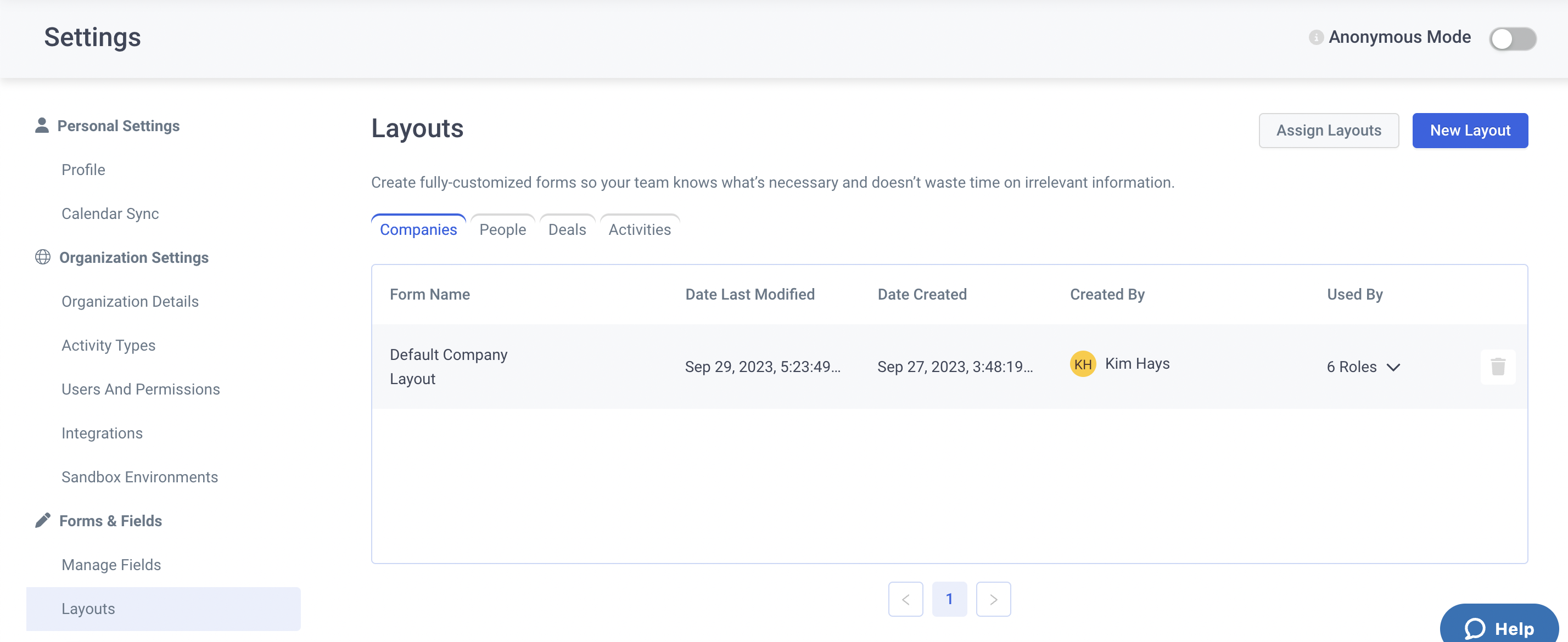The width and height of the screenshot is (1568, 642).
Task: Select Layouts in the sidebar
Action: 163,609
